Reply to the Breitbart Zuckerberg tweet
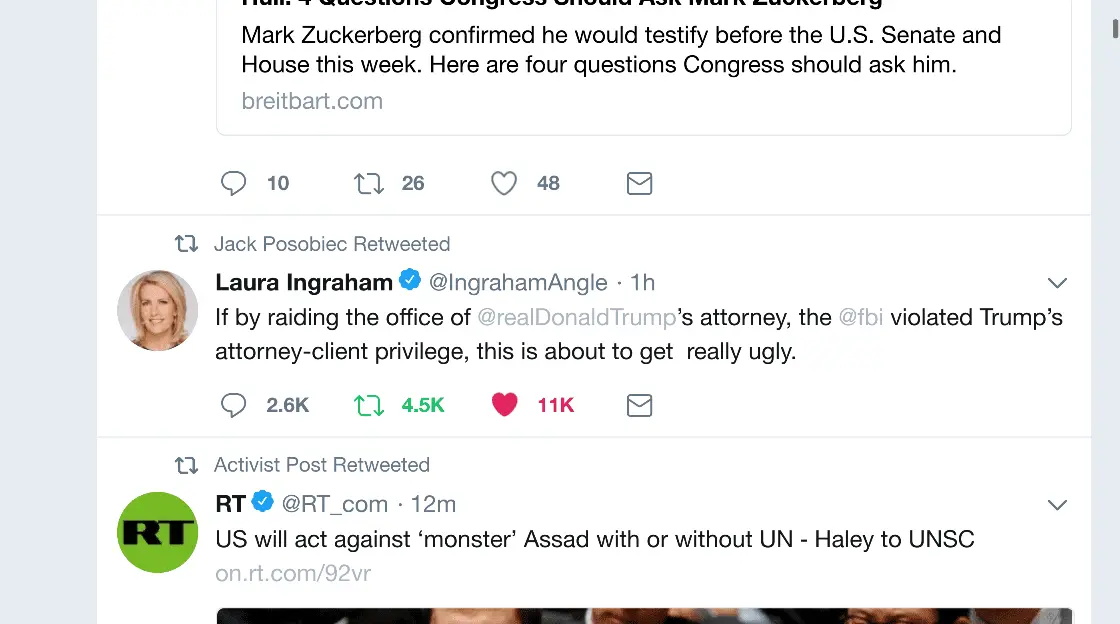This screenshot has width=1120, height=624. (x=234, y=183)
